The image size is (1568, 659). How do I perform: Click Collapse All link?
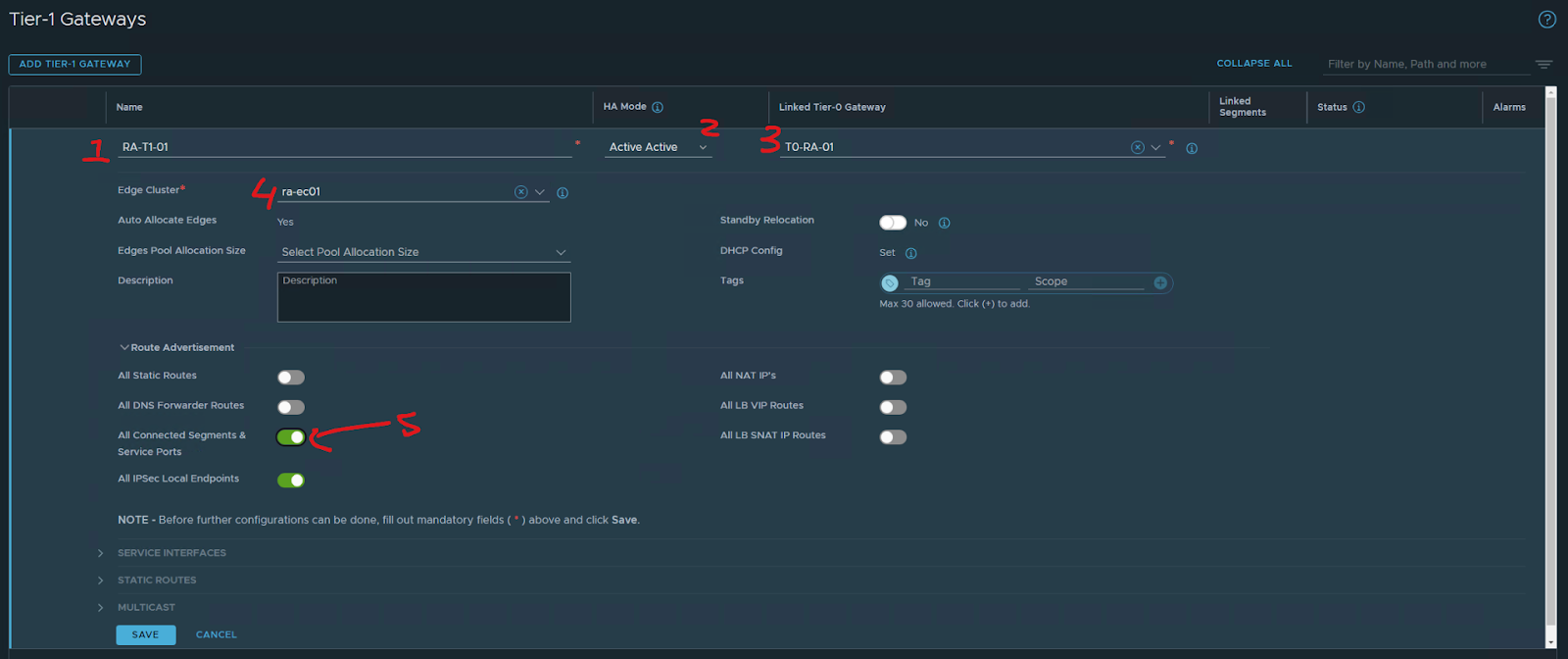pyautogui.click(x=1253, y=64)
